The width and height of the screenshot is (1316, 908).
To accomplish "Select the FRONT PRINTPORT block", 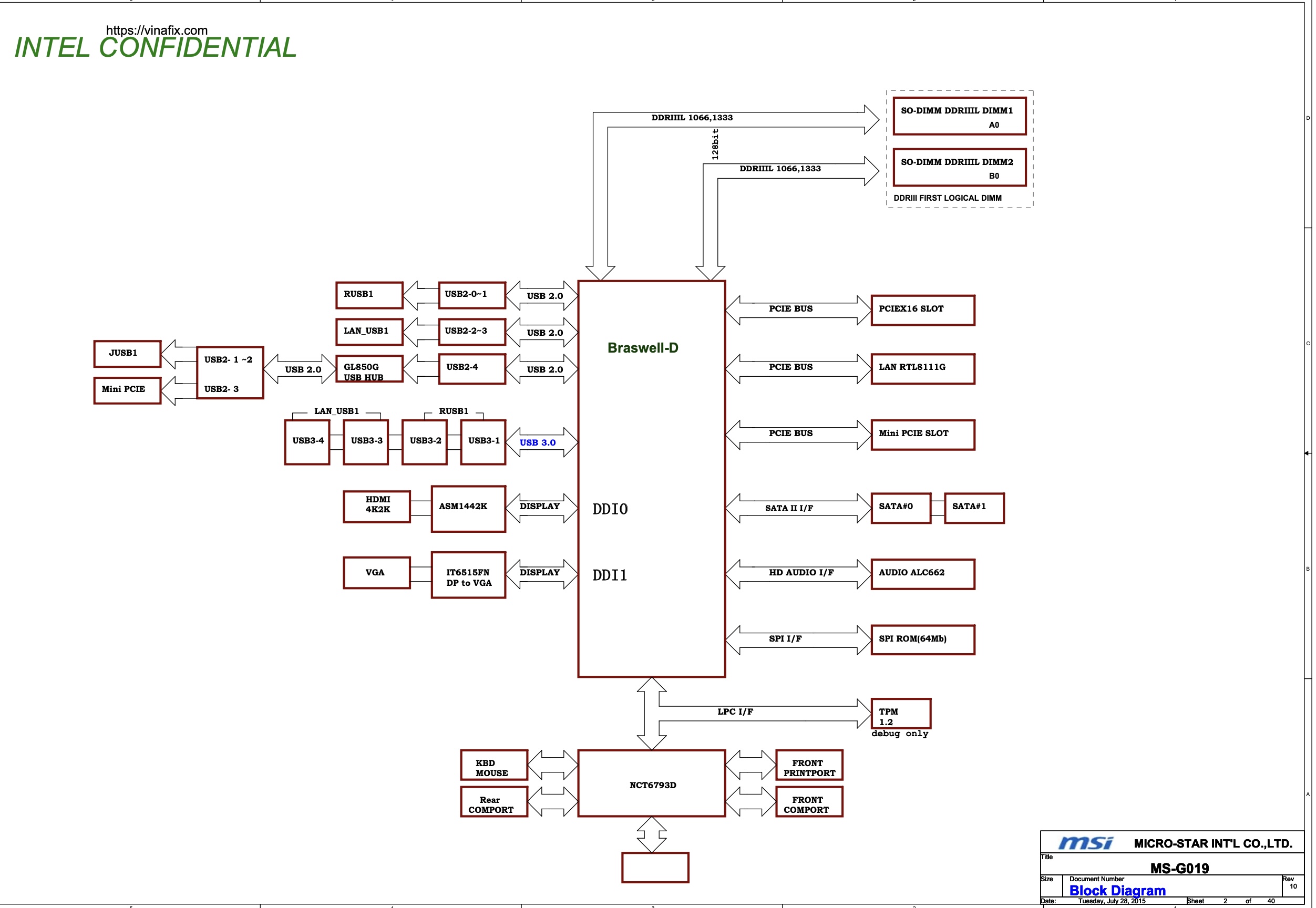I will [x=809, y=765].
